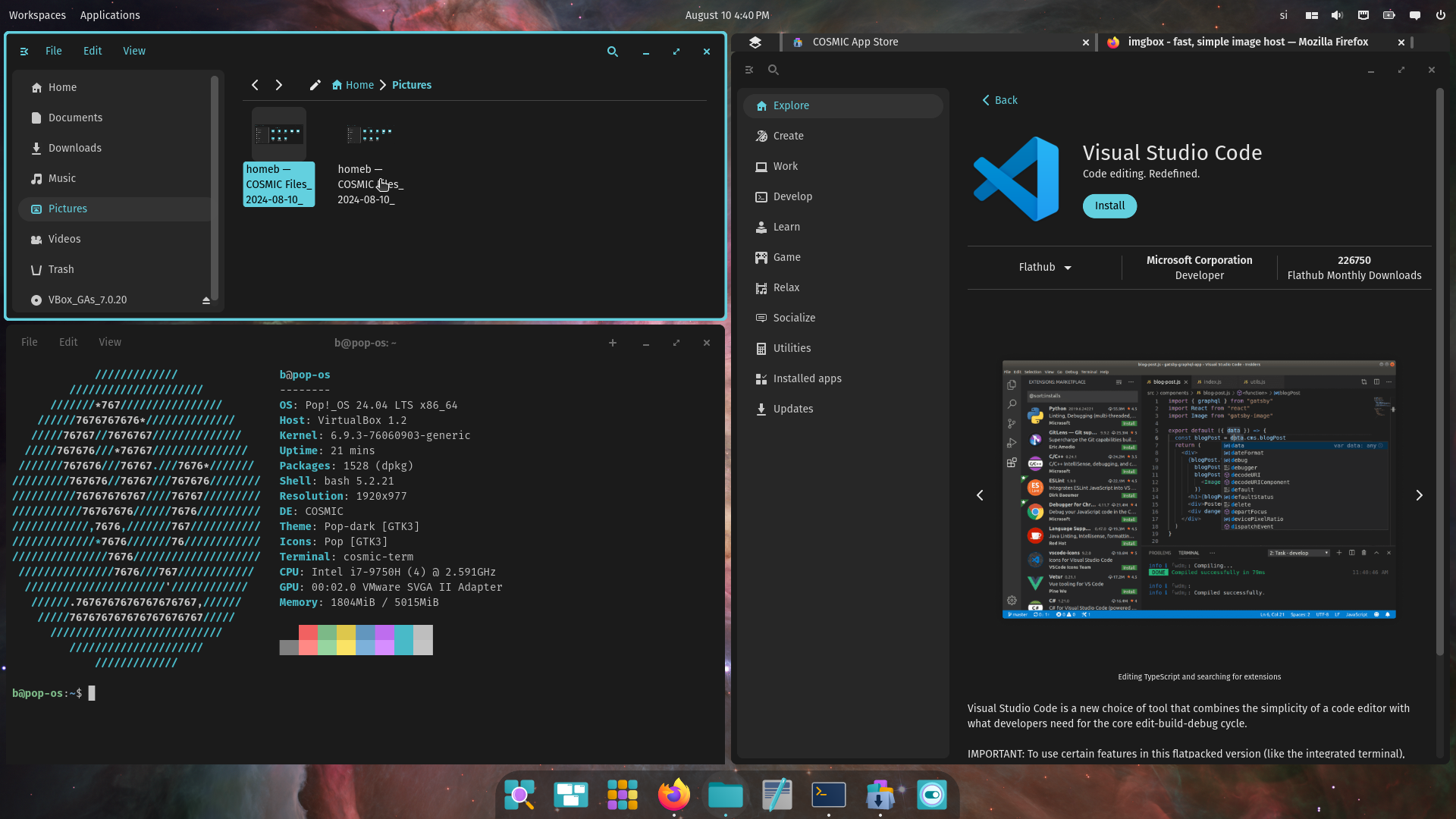Select the highlighted homeb COSMIC Files screenshot
1456x819 pixels.
pos(279,157)
